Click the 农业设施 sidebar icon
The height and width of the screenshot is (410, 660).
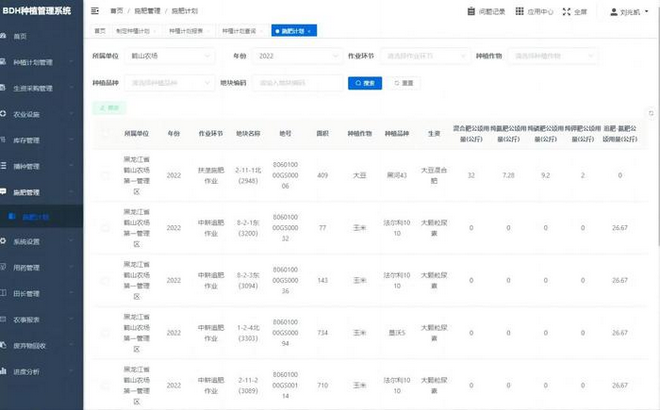tap(7, 114)
